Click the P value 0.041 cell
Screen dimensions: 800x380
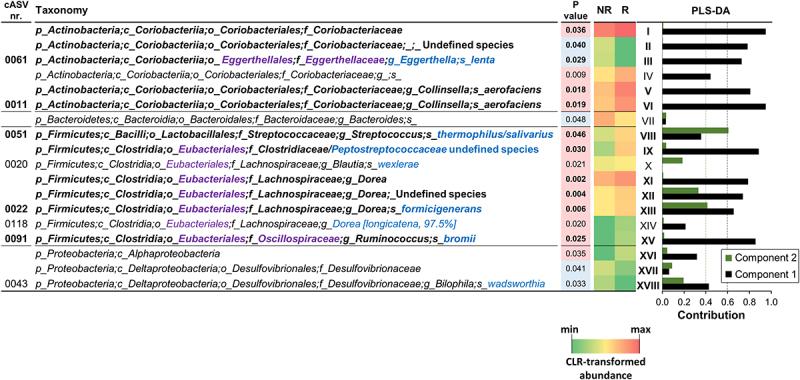[575, 268]
